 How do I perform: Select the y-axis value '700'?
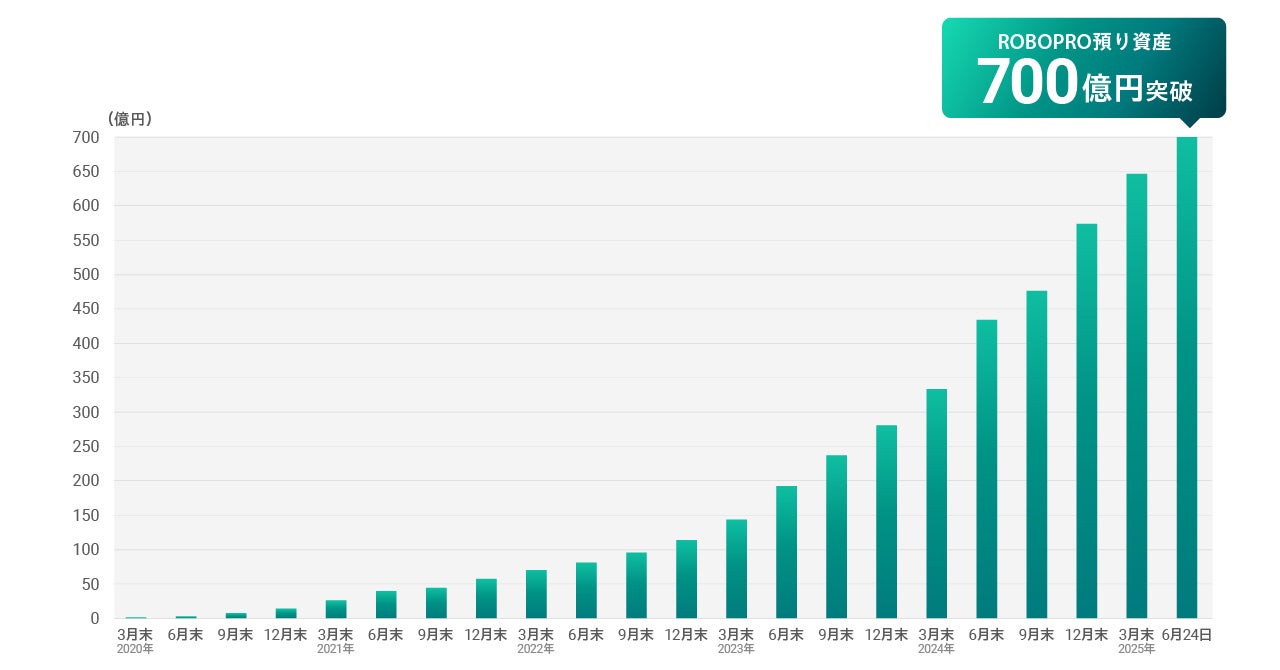[87, 137]
